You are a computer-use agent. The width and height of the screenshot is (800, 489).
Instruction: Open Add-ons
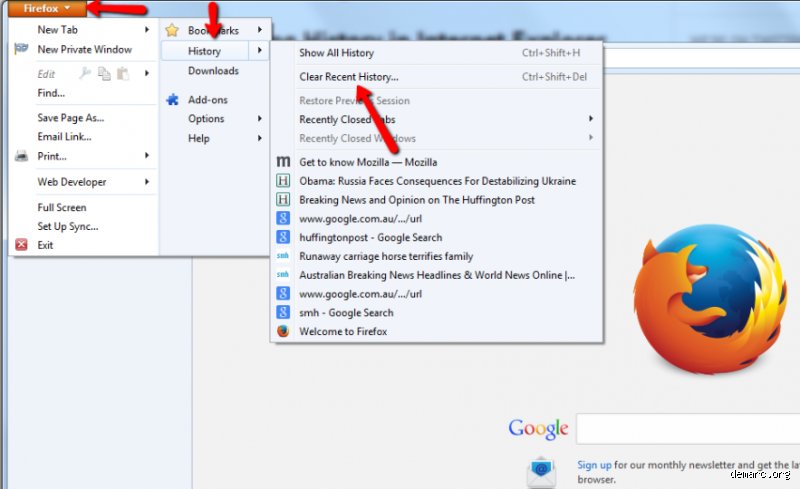pos(208,100)
